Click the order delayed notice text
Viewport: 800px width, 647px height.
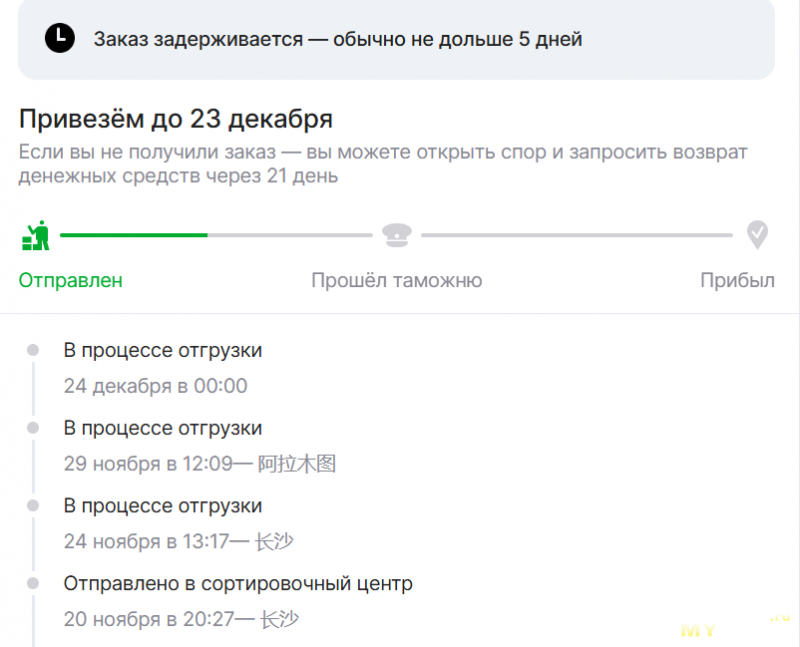click(x=338, y=39)
